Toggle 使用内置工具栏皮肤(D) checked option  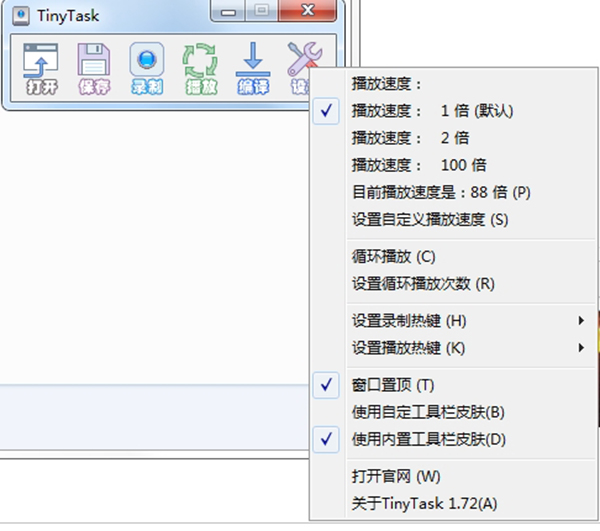[429, 439]
